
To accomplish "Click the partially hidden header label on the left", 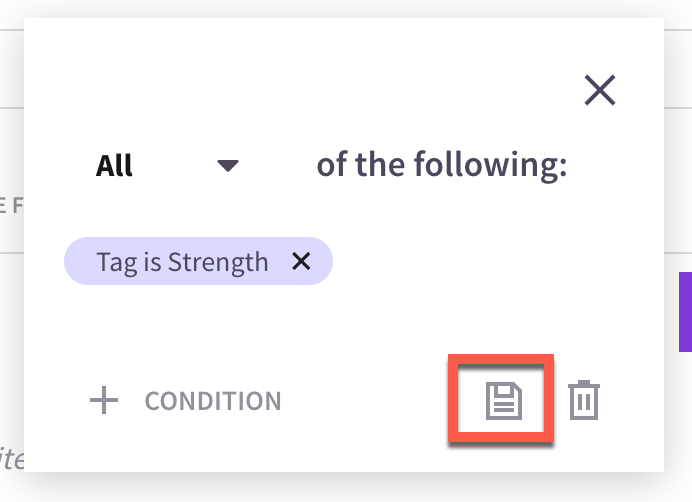I will click(11, 206).
